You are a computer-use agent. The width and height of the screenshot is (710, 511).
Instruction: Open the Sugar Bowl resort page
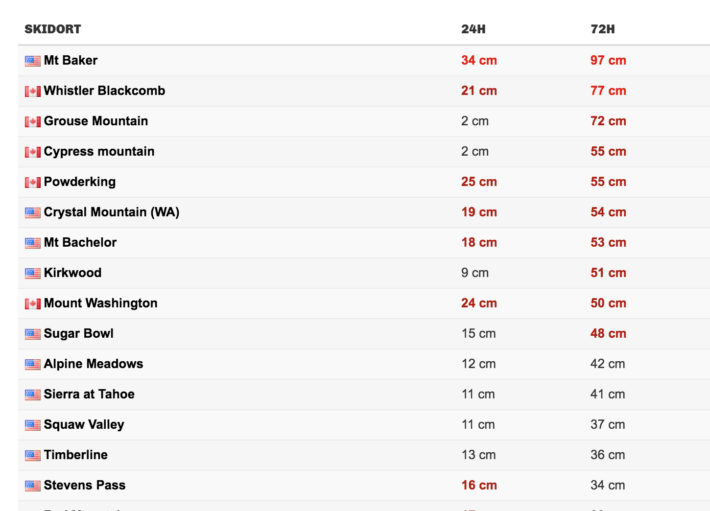tap(78, 333)
